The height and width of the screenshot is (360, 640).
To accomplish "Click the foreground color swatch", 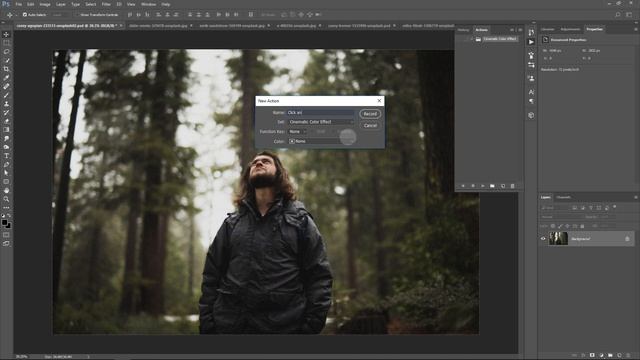I will click(x=4, y=223).
